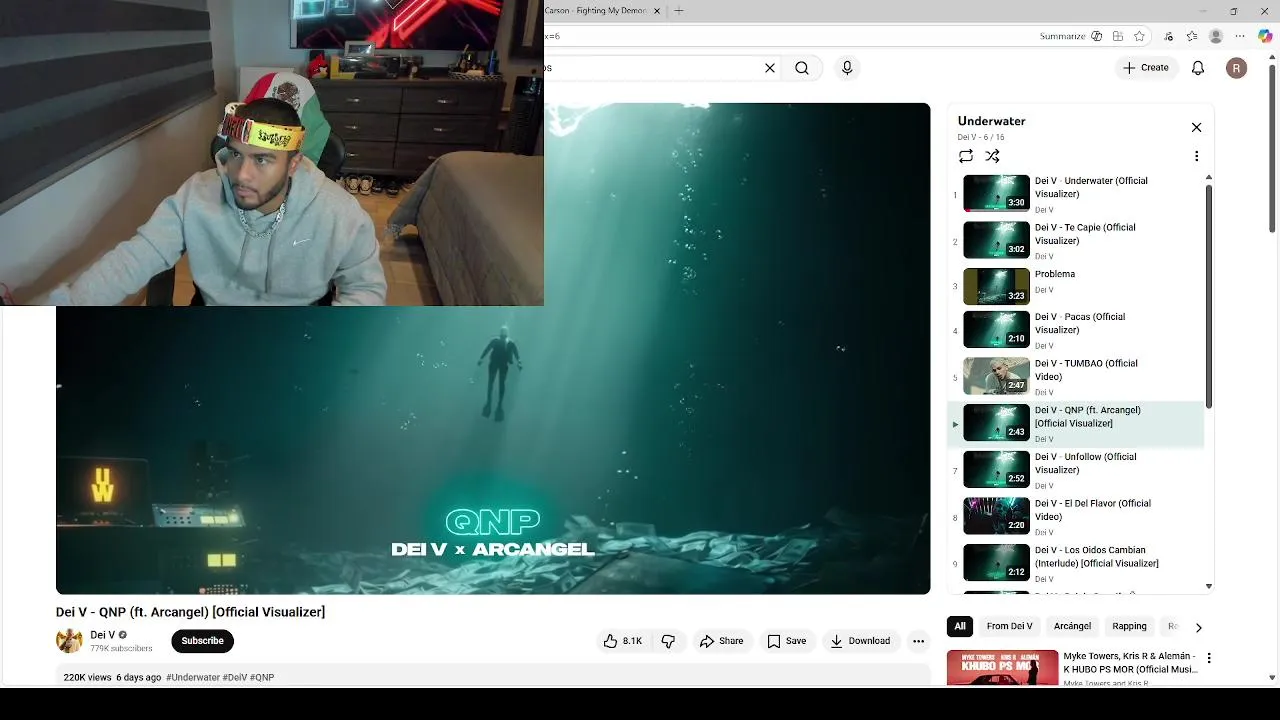Open Dei V channel avatar
This screenshot has height=720, width=1280.
(69, 641)
